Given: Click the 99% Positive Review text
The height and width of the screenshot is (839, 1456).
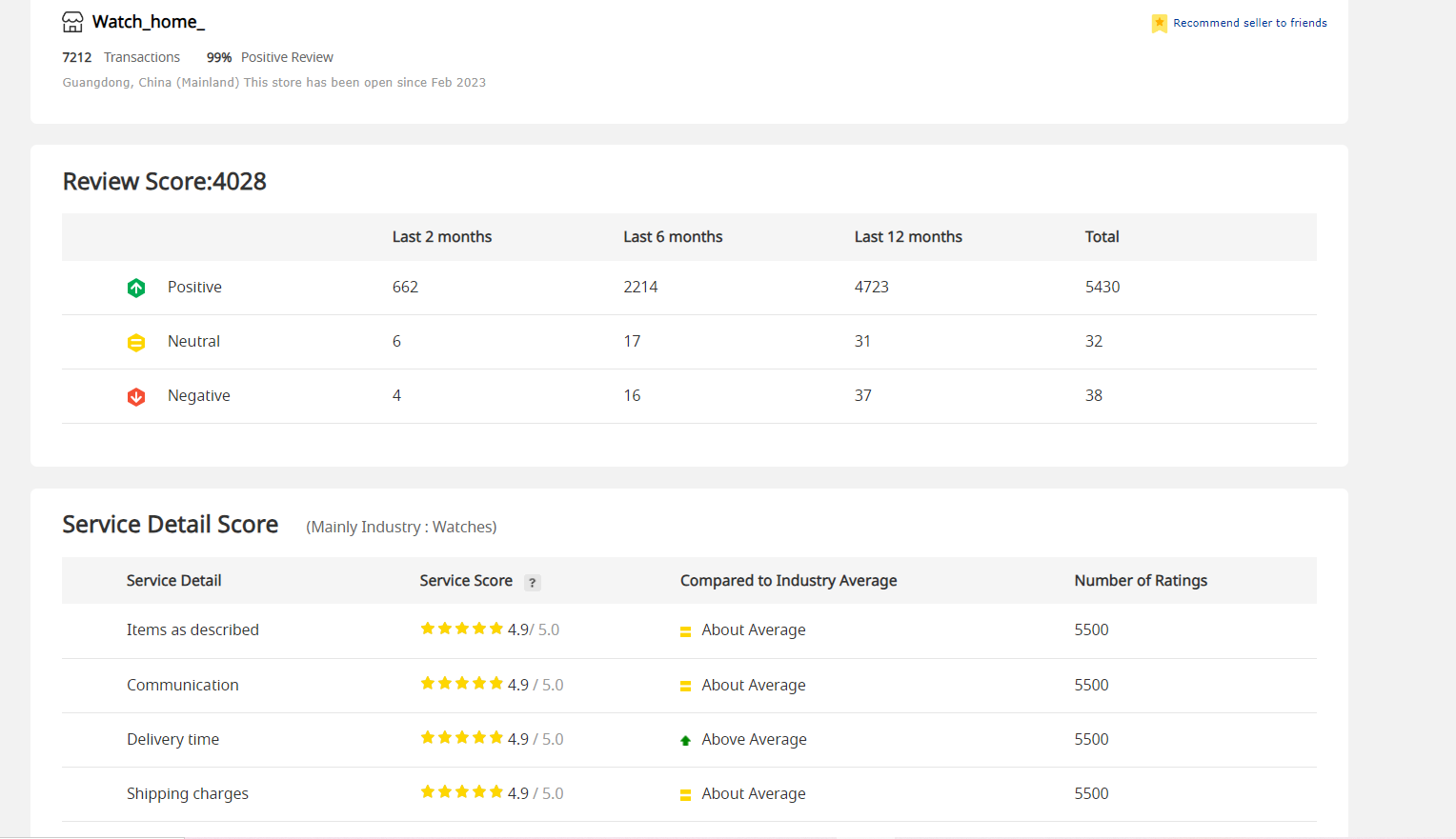Looking at the screenshot, I should pyautogui.click(x=270, y=57).
